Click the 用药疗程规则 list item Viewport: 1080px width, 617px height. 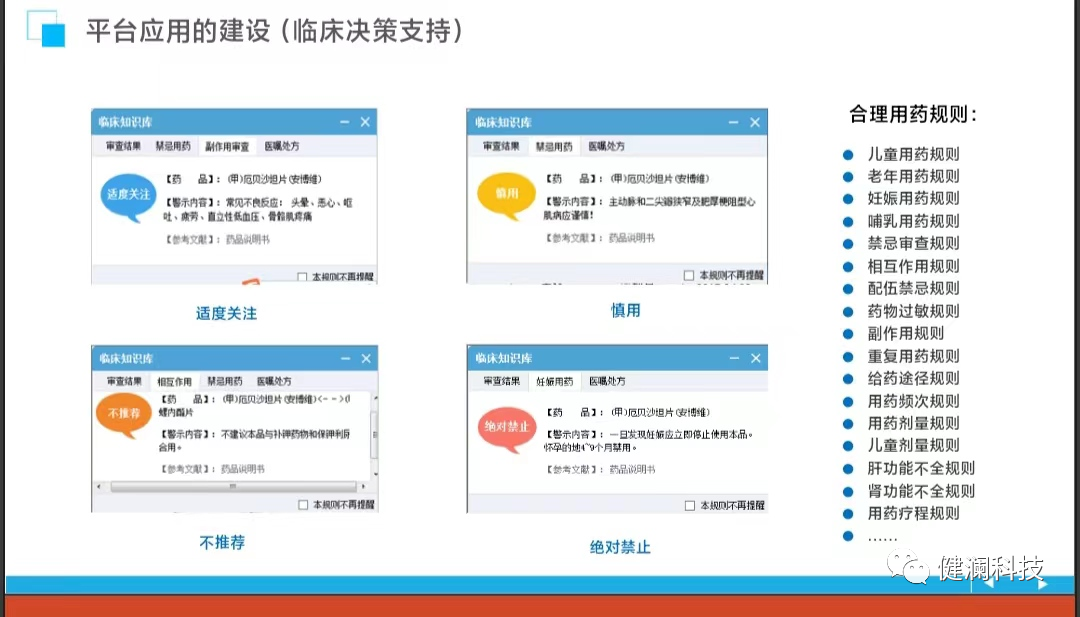point(913,513)
